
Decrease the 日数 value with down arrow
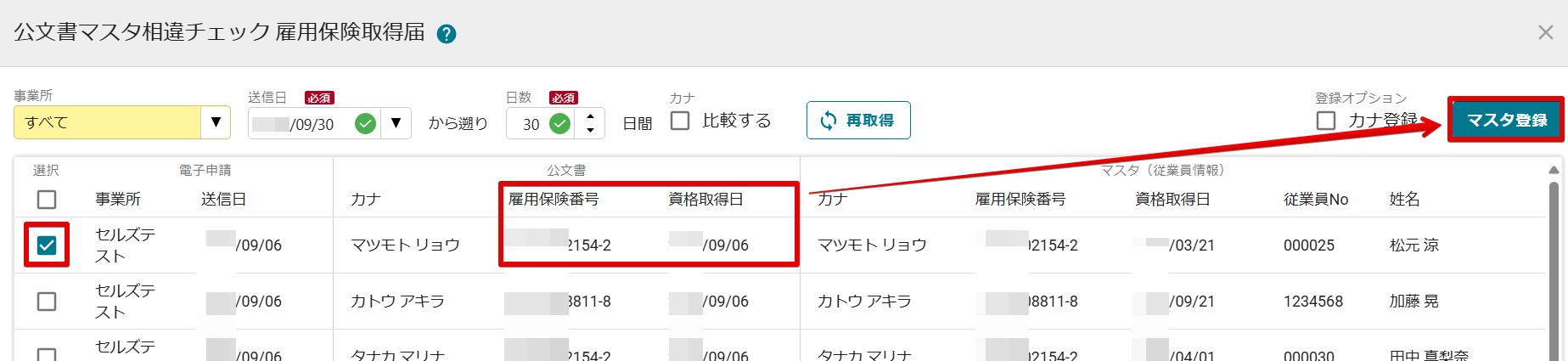590,132
